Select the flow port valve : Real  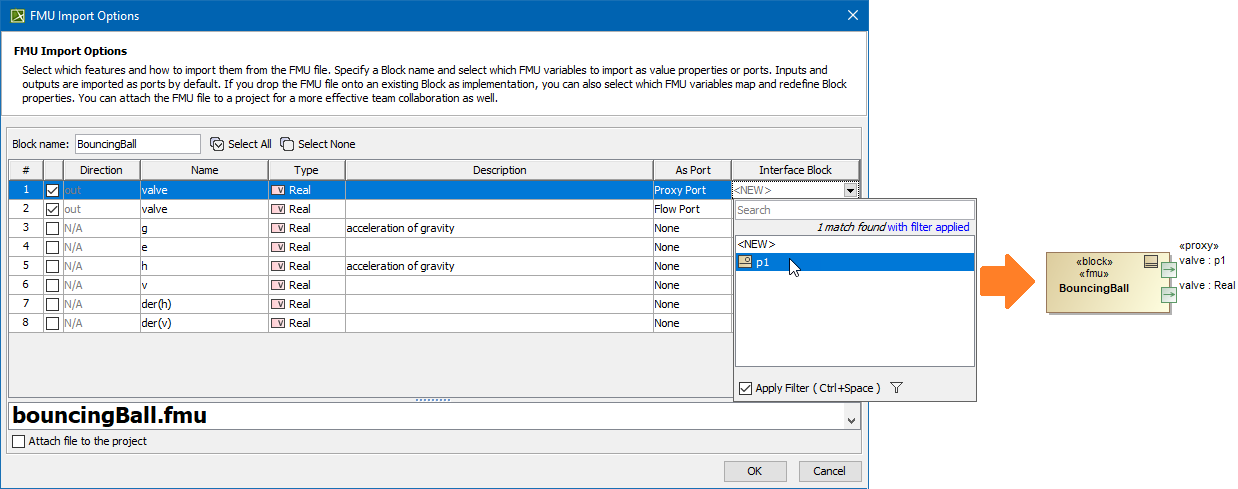[1168, 294]
